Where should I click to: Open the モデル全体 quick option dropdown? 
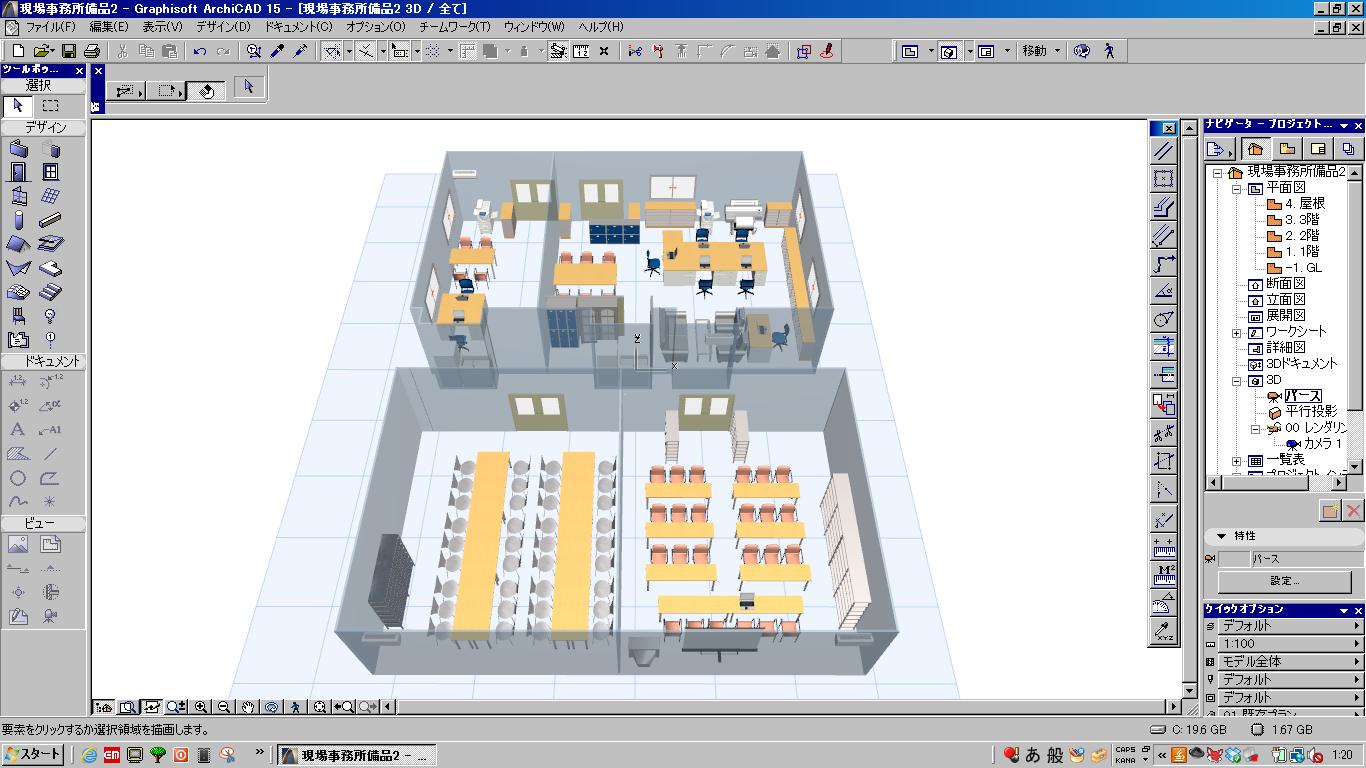pos(1284,662)
